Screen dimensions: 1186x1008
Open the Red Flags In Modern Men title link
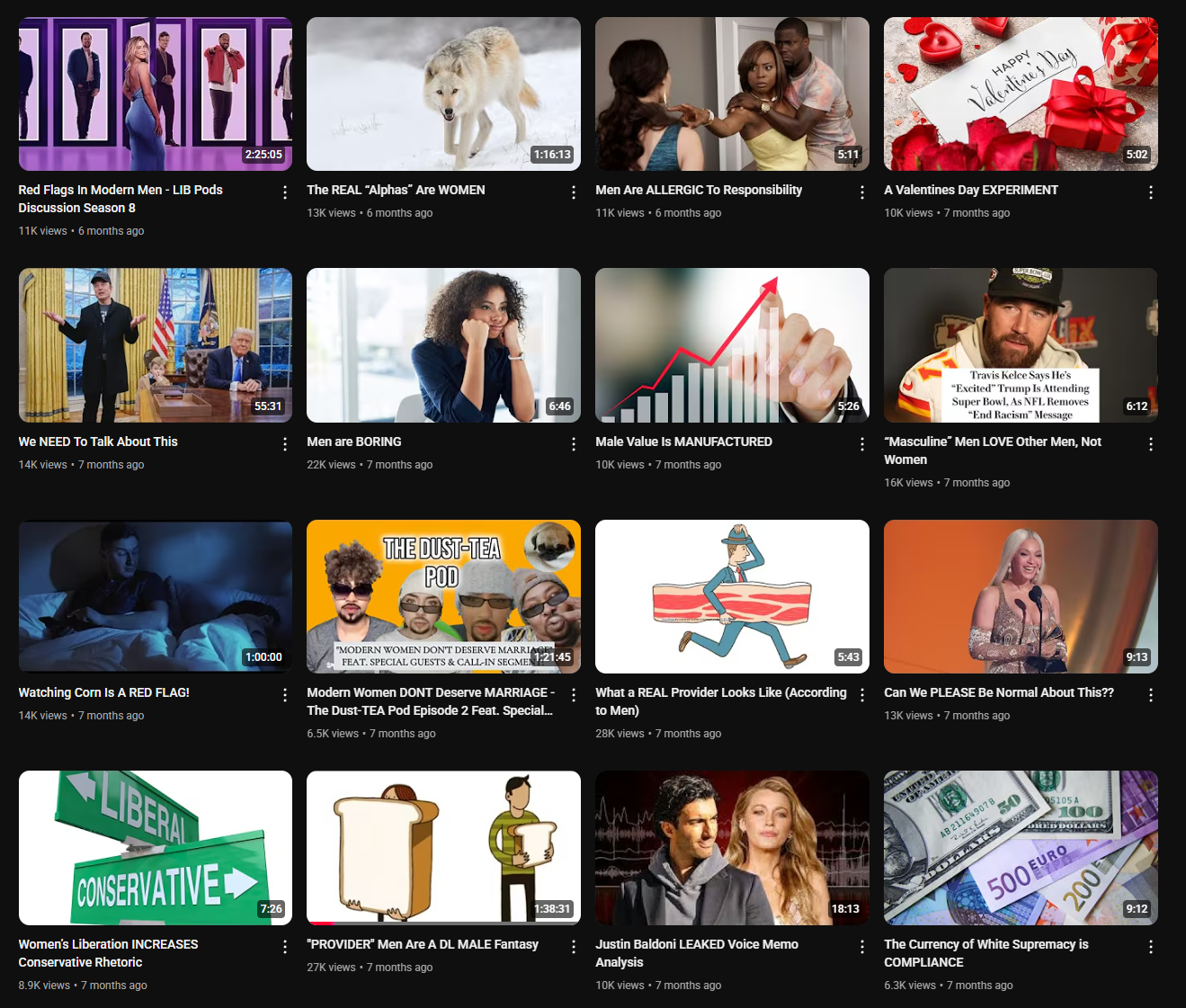pos(120,199)
